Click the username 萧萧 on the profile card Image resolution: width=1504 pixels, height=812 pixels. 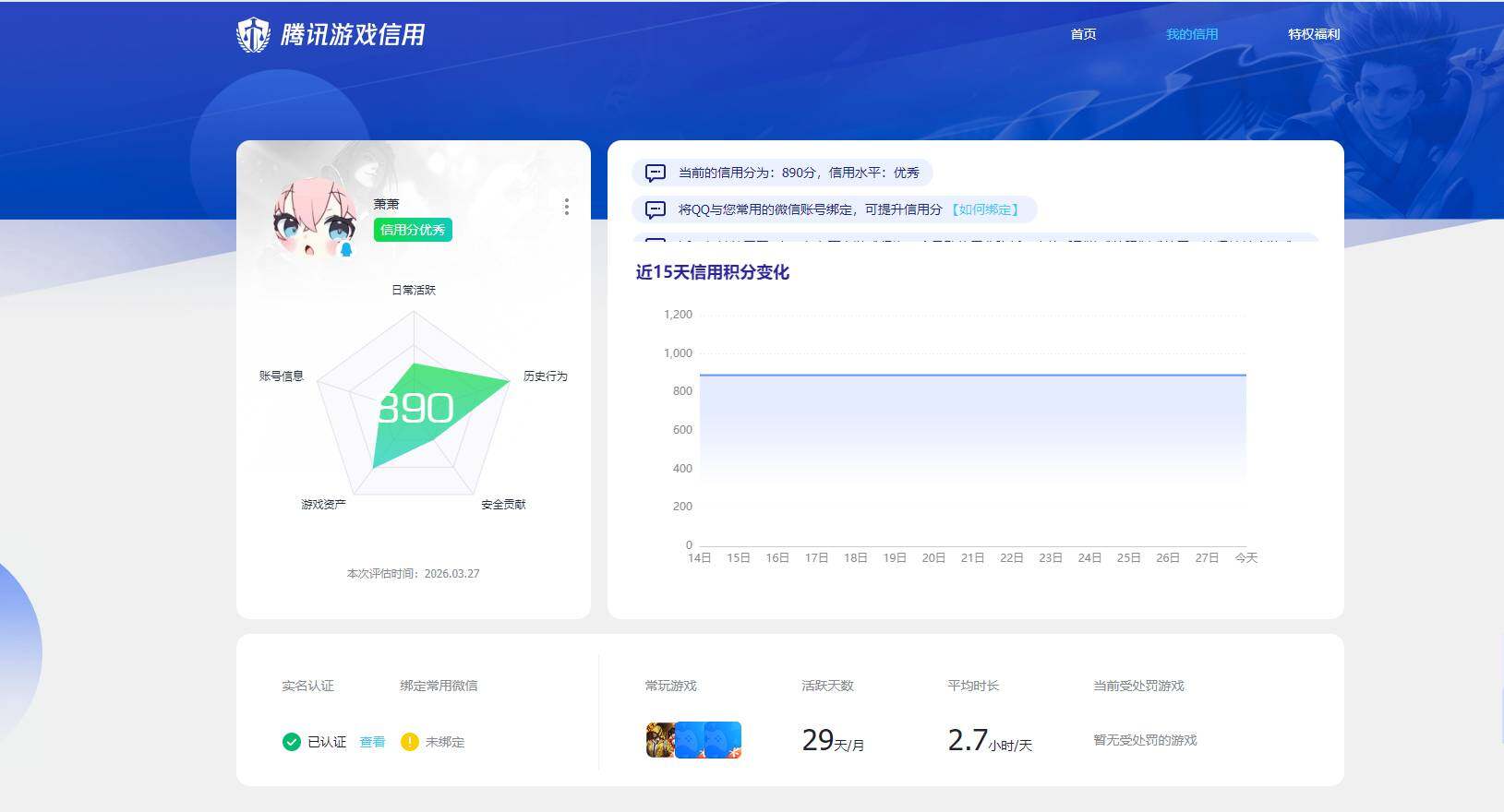[387, 204]
